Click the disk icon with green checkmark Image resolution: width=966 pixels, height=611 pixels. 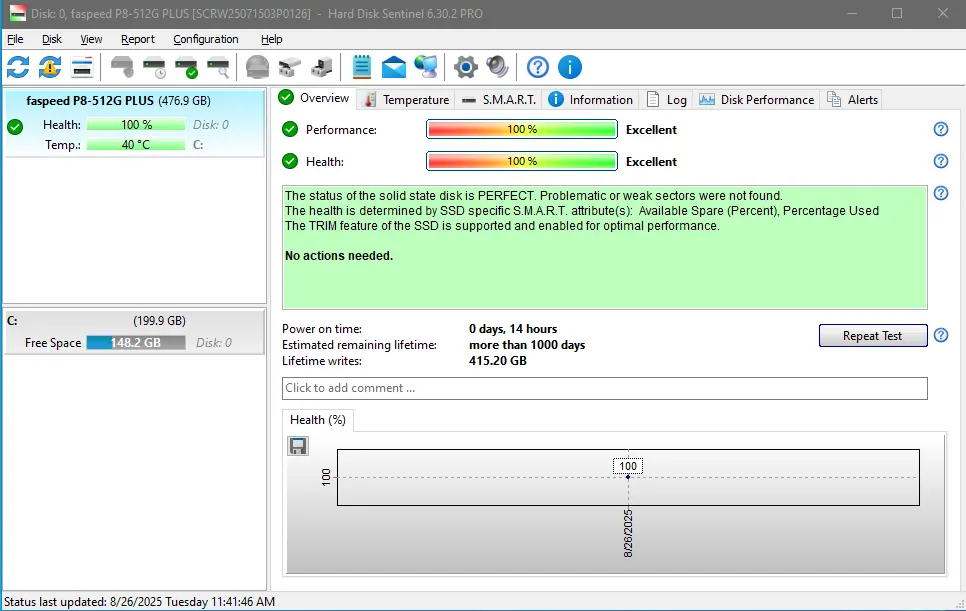tap(186, 67)
